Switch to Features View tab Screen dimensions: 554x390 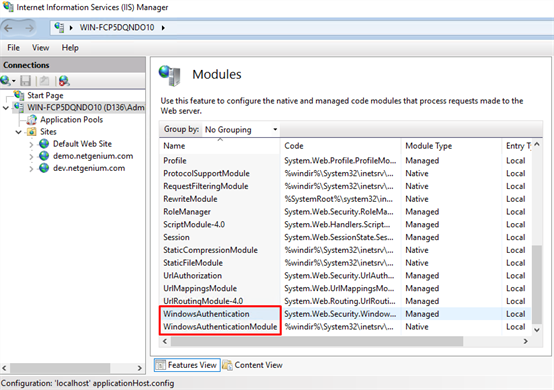click(187, 365)
